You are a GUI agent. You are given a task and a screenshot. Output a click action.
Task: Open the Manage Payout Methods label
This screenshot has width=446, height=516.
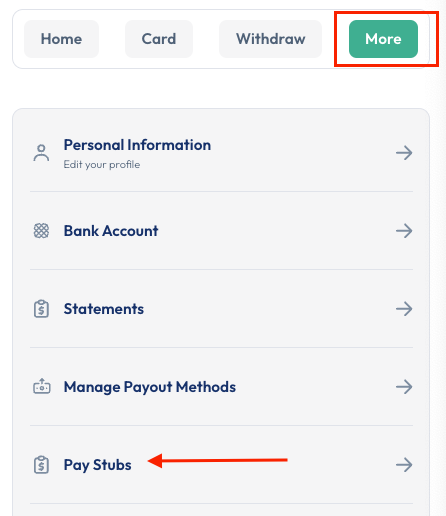tap(150, 387)
